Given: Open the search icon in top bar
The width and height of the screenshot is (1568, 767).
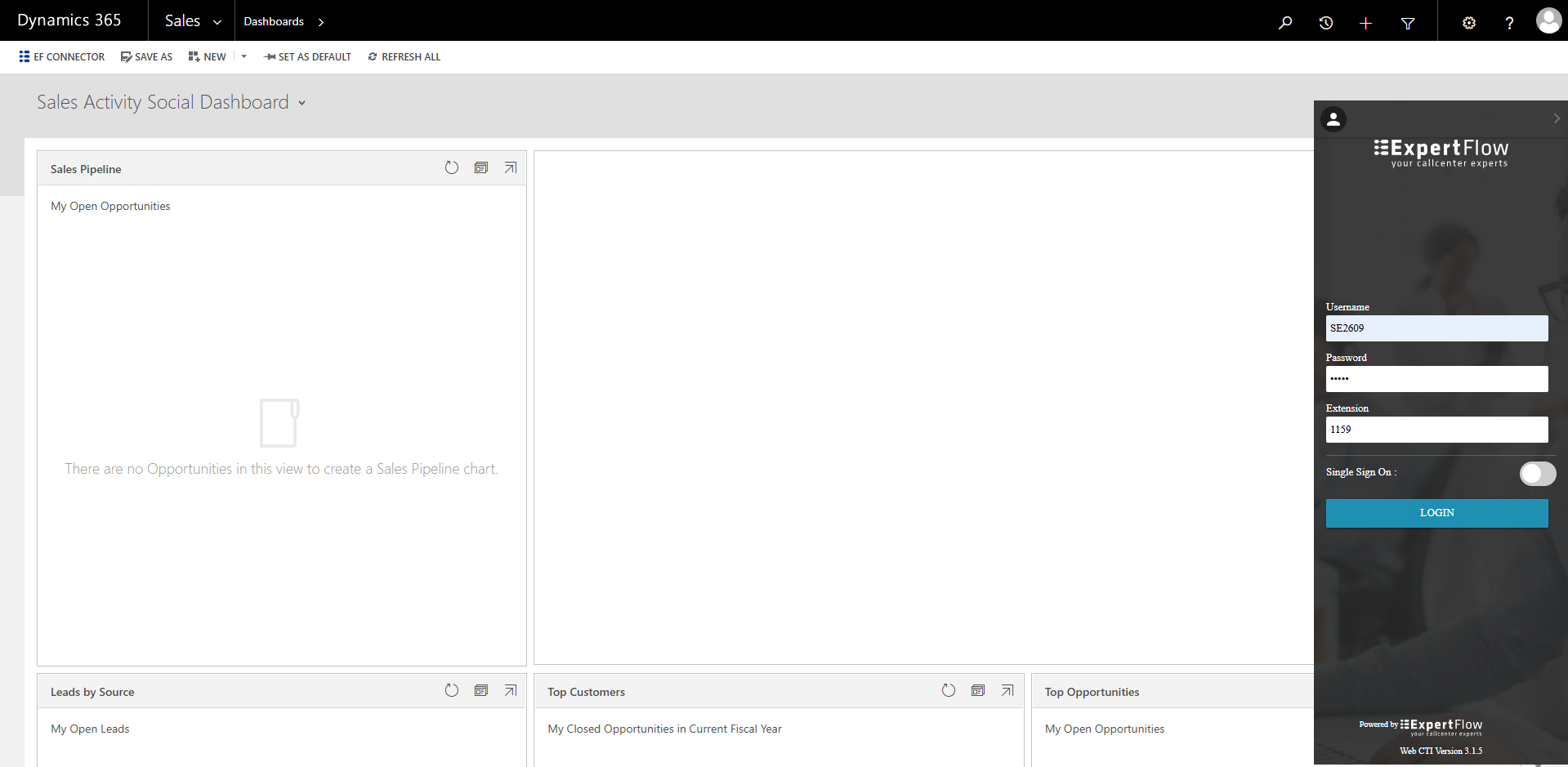Looking at the screenshot, I should [1285, 23].
